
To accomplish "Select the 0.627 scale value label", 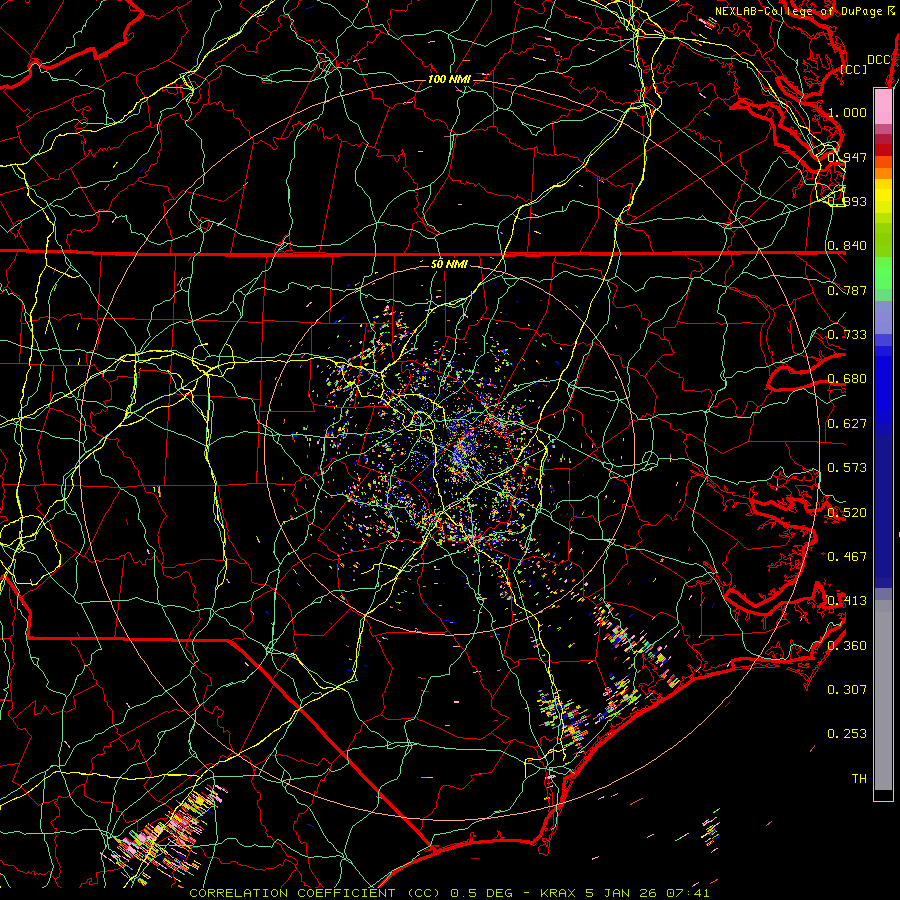I will pos(847,424).
